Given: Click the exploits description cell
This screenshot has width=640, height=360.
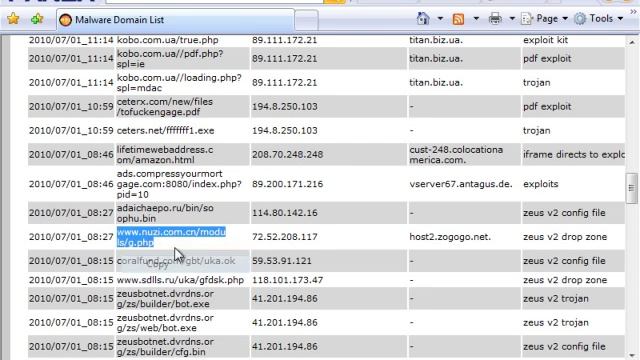Looking at the screenshot, I should 540,184.
